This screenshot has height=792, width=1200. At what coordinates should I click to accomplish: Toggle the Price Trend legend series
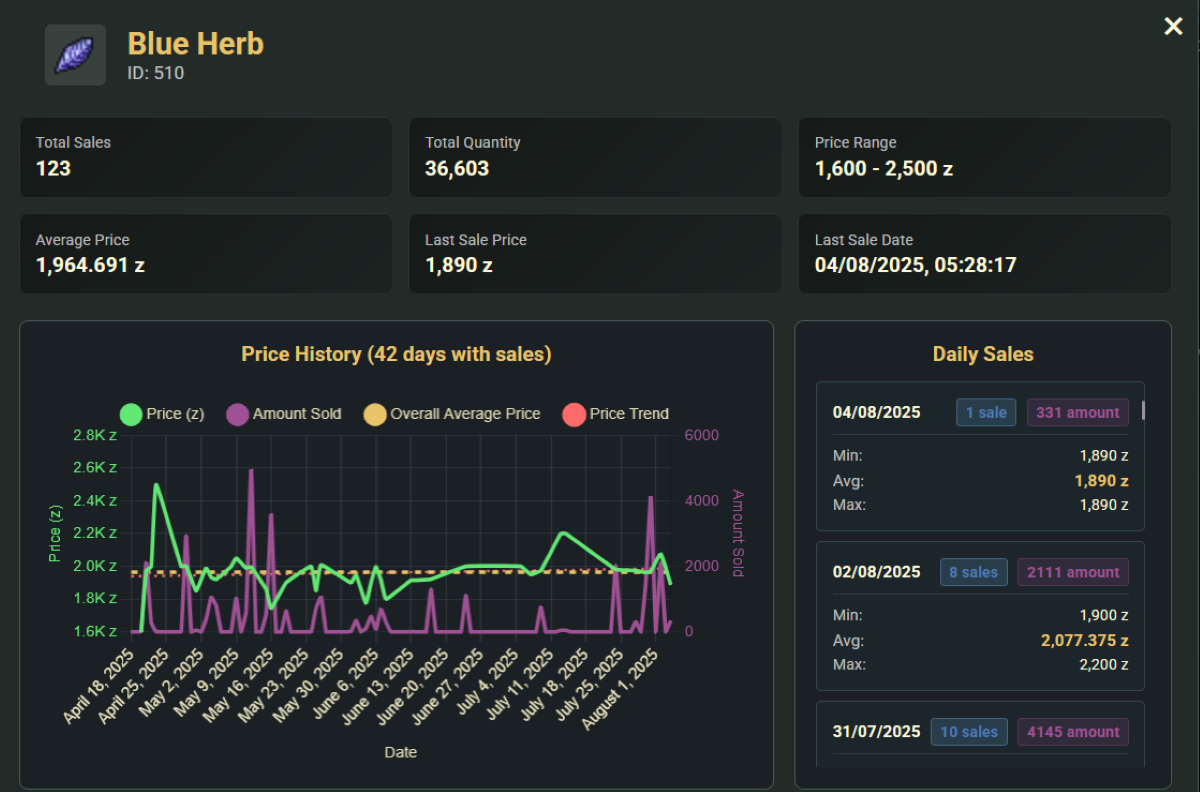coord(615,414)
